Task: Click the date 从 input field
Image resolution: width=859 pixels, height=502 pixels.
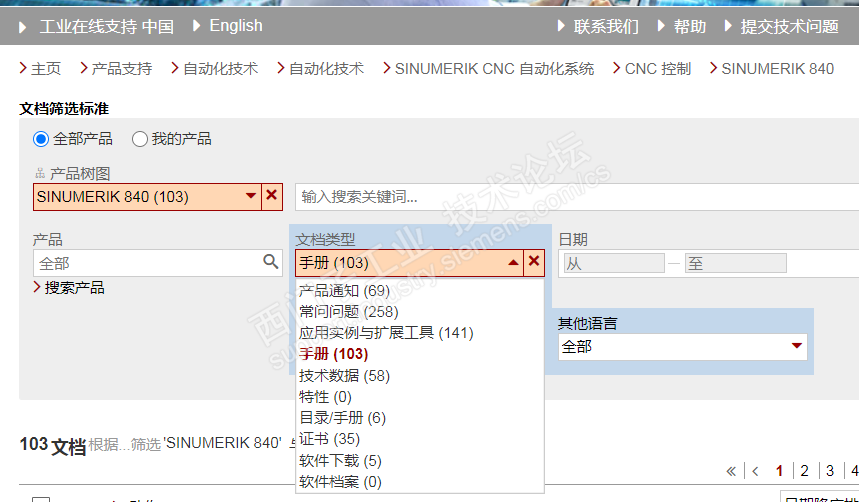Action: click(x=614, y=264)
